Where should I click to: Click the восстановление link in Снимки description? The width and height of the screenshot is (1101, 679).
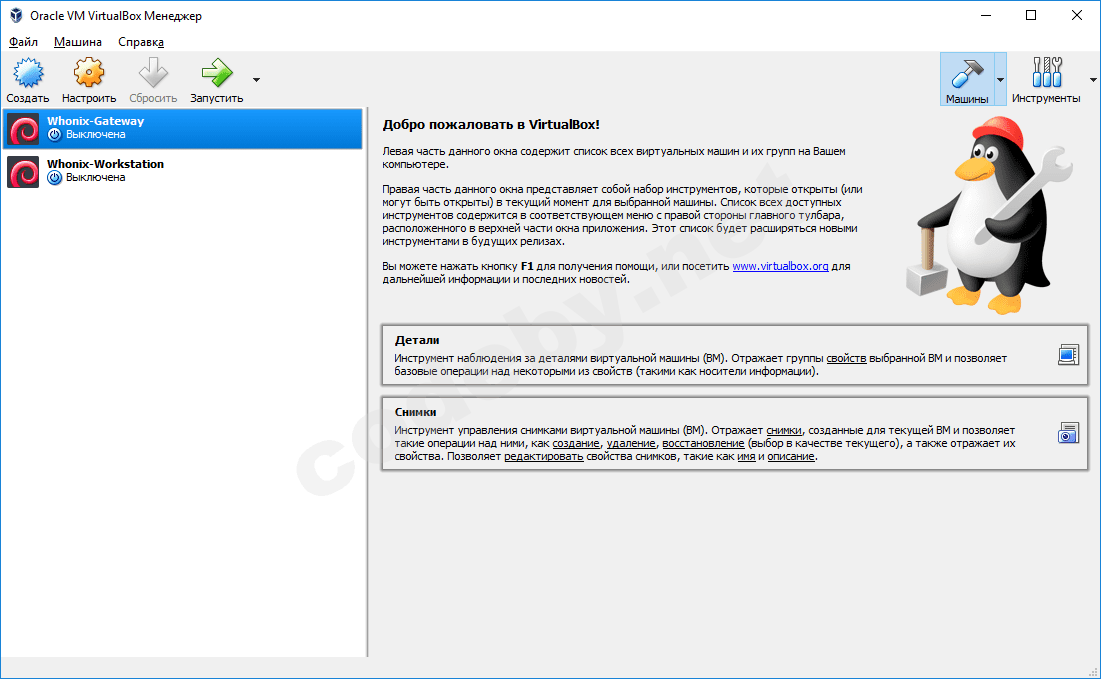point(704,443)
